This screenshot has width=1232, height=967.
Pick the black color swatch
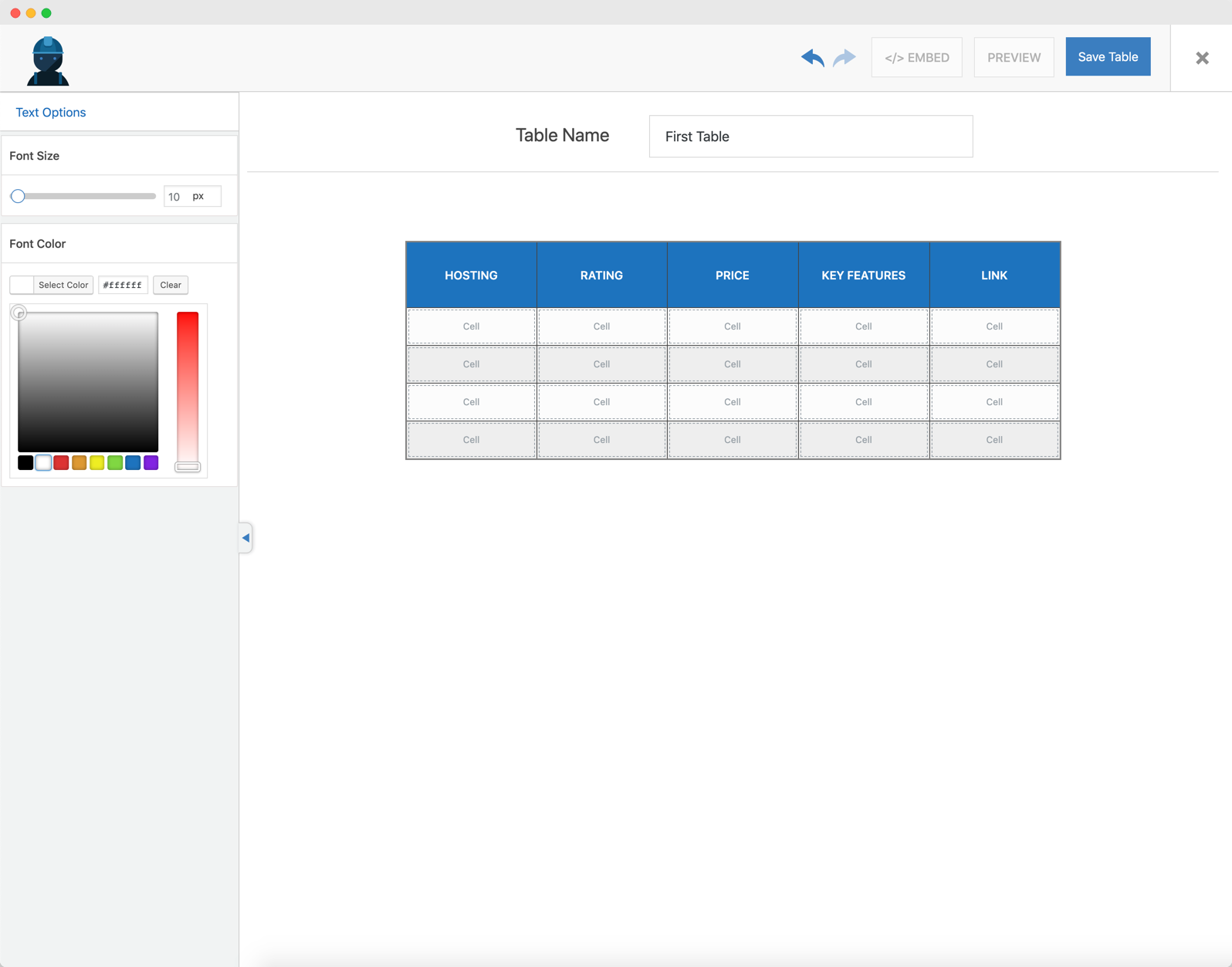pyautogui.click(x=25, y=463)
